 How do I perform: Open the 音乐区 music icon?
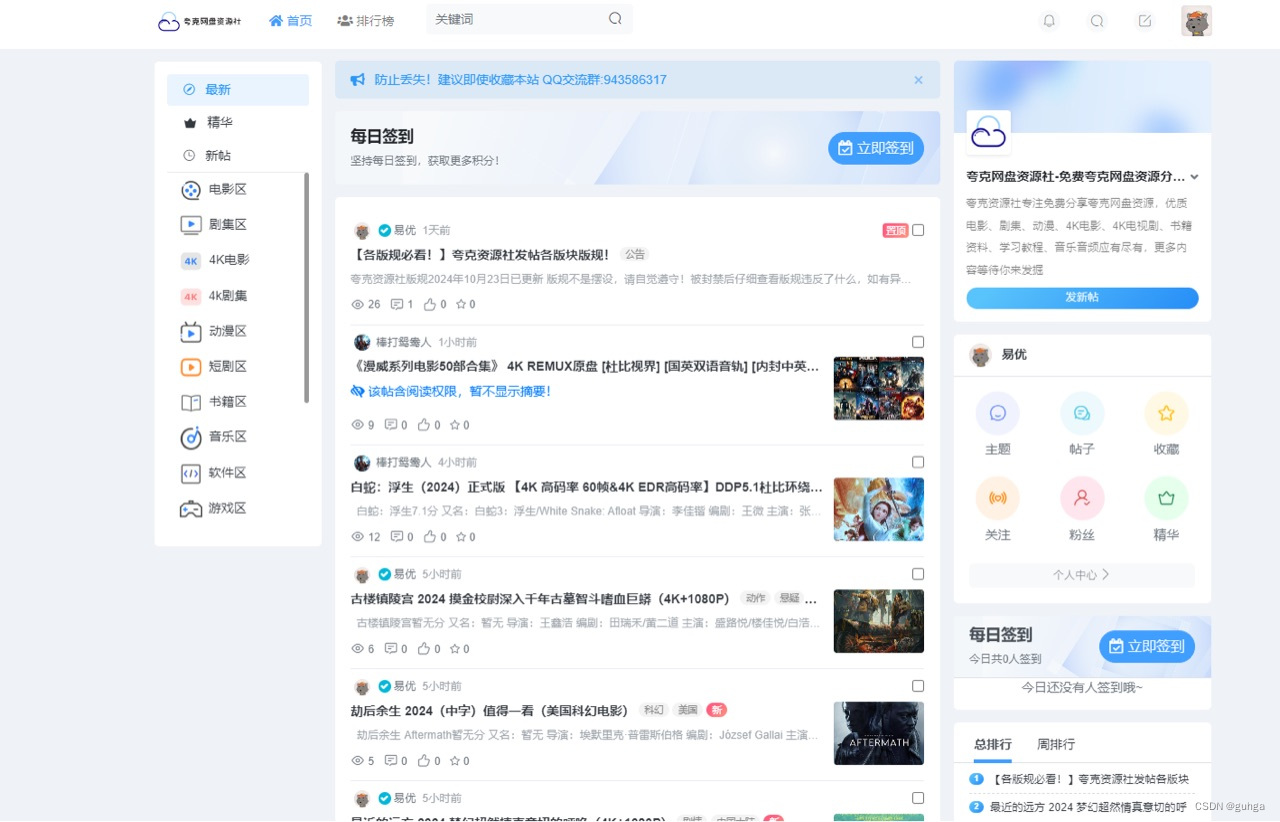tap(191, 437)
